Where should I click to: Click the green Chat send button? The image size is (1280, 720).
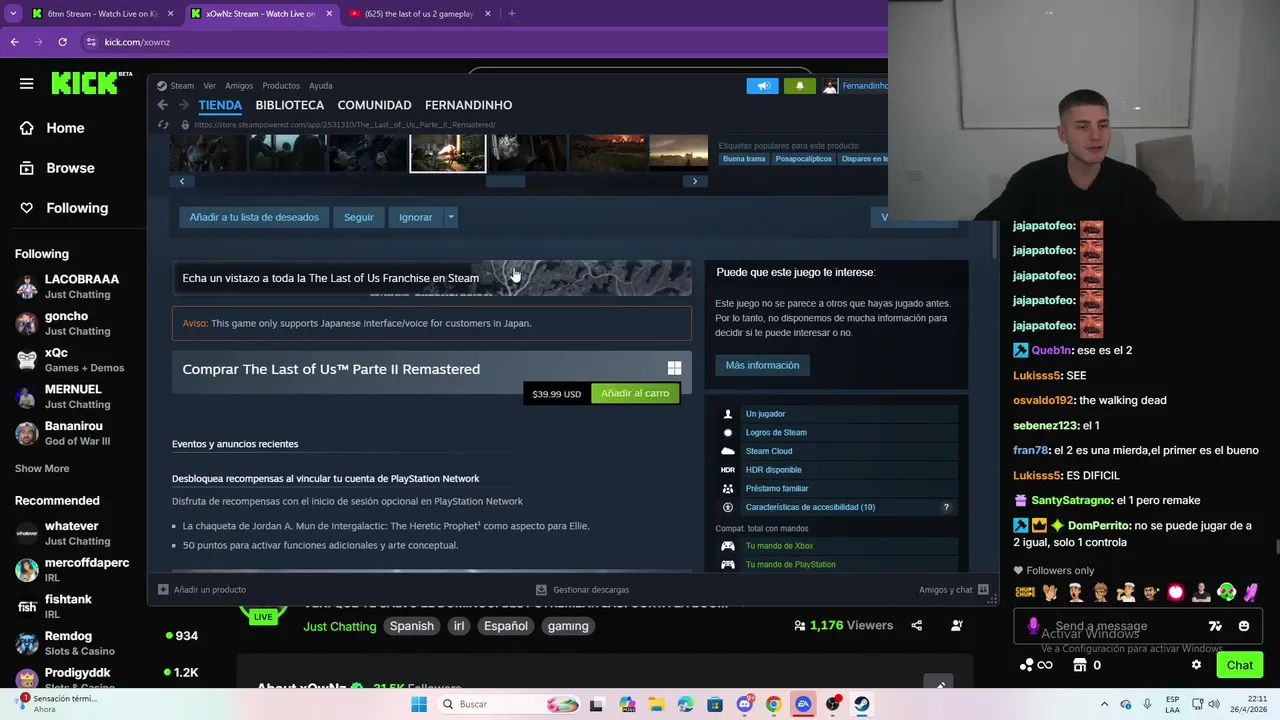point(1240,665)
